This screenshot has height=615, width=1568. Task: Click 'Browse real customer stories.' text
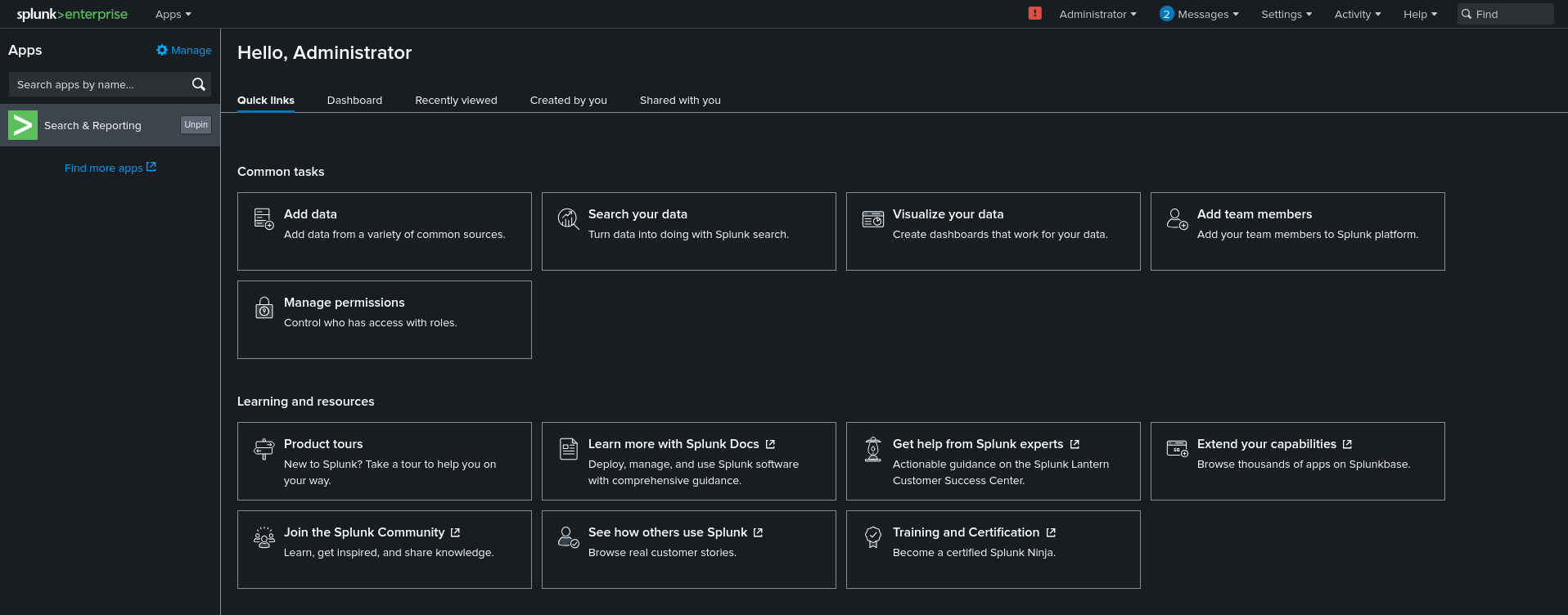pyautogui.click(x=662, y=552)
